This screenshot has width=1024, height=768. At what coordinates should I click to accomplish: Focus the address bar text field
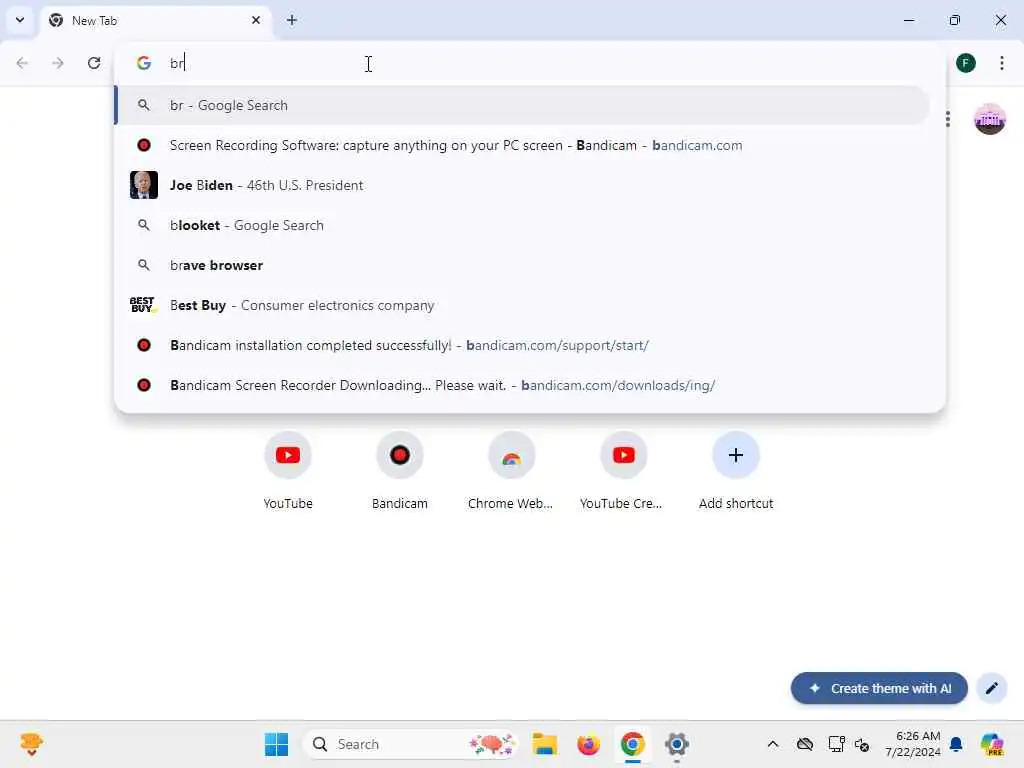point(529,63)
